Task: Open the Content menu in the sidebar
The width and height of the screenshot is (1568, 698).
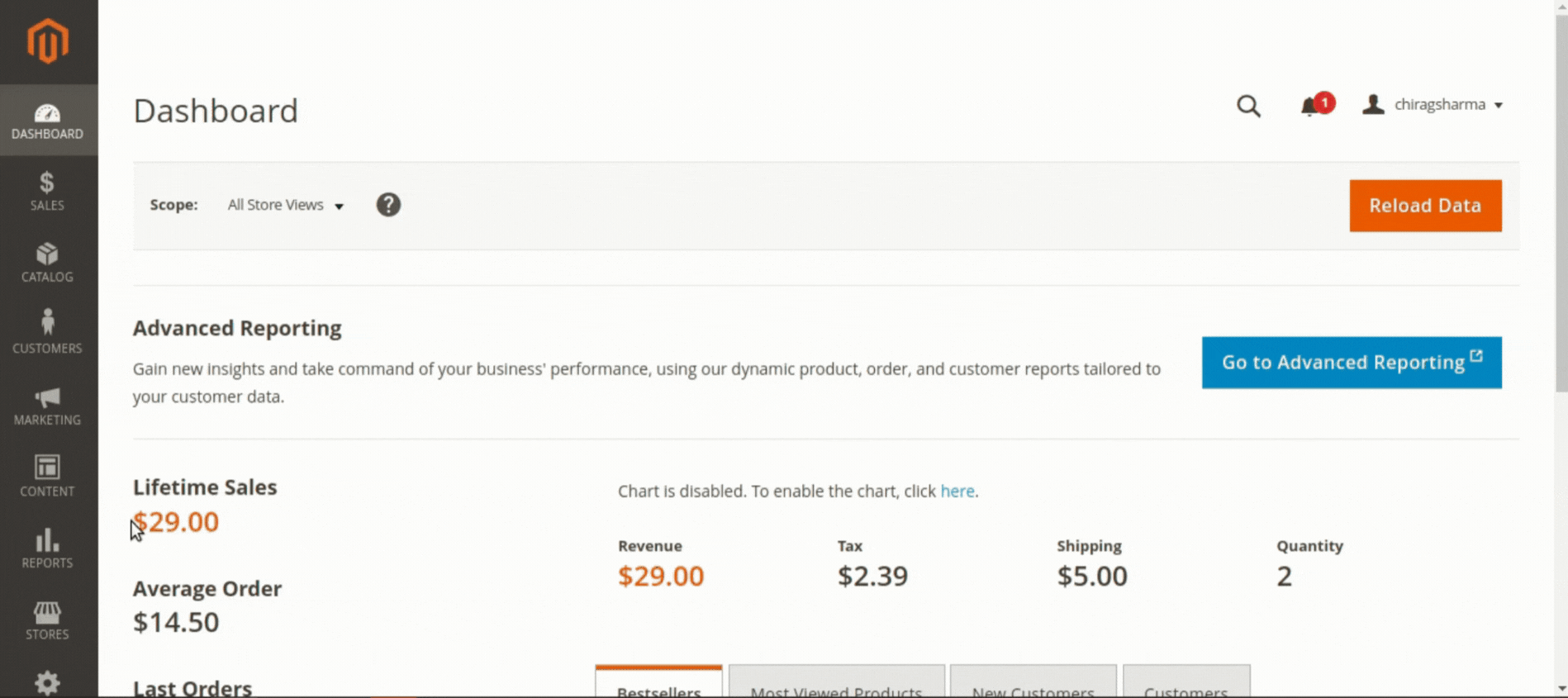Action: tap(47, 477)
